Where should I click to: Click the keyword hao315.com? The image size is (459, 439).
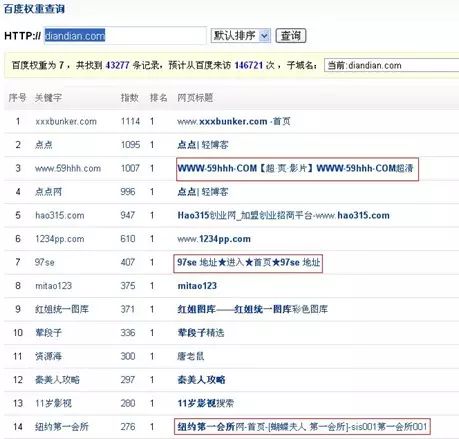click(60, 215)
